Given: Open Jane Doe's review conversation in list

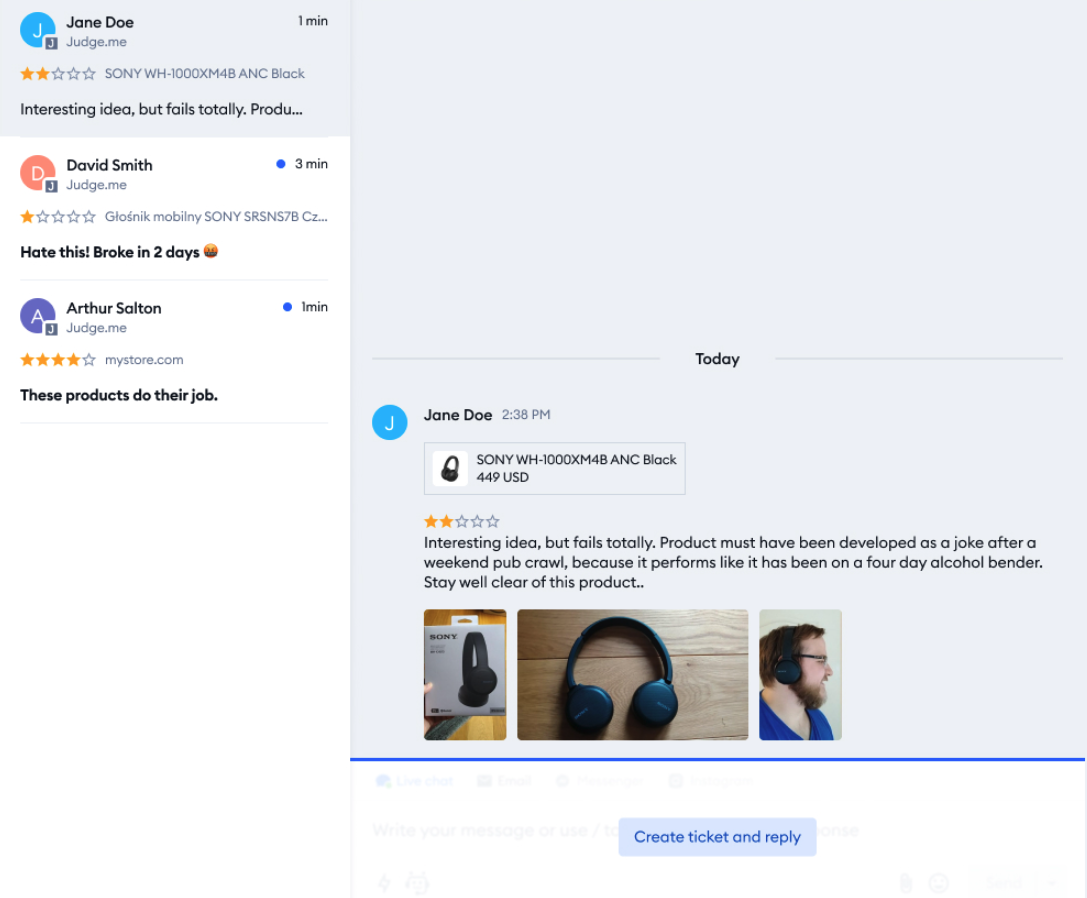Looking at the screenshot, I should [175, 68].
